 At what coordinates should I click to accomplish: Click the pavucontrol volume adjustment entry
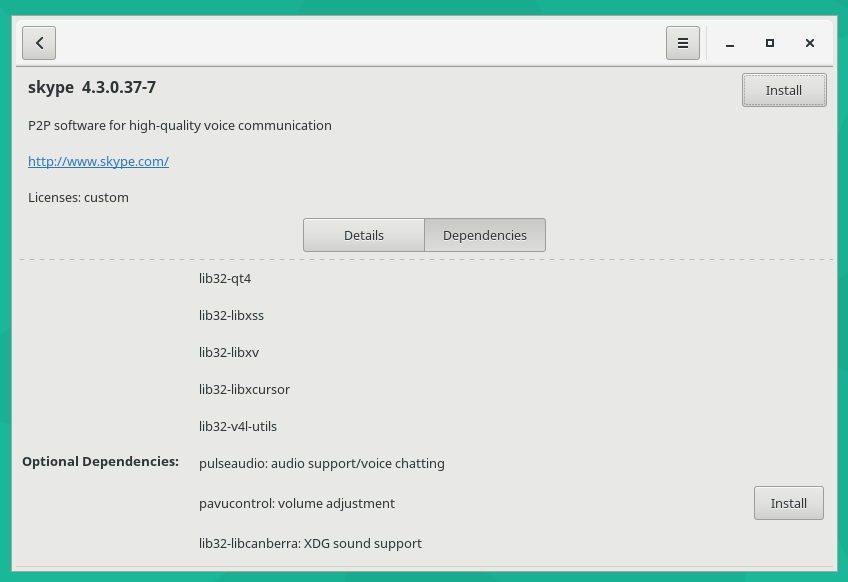click(296, 503)
